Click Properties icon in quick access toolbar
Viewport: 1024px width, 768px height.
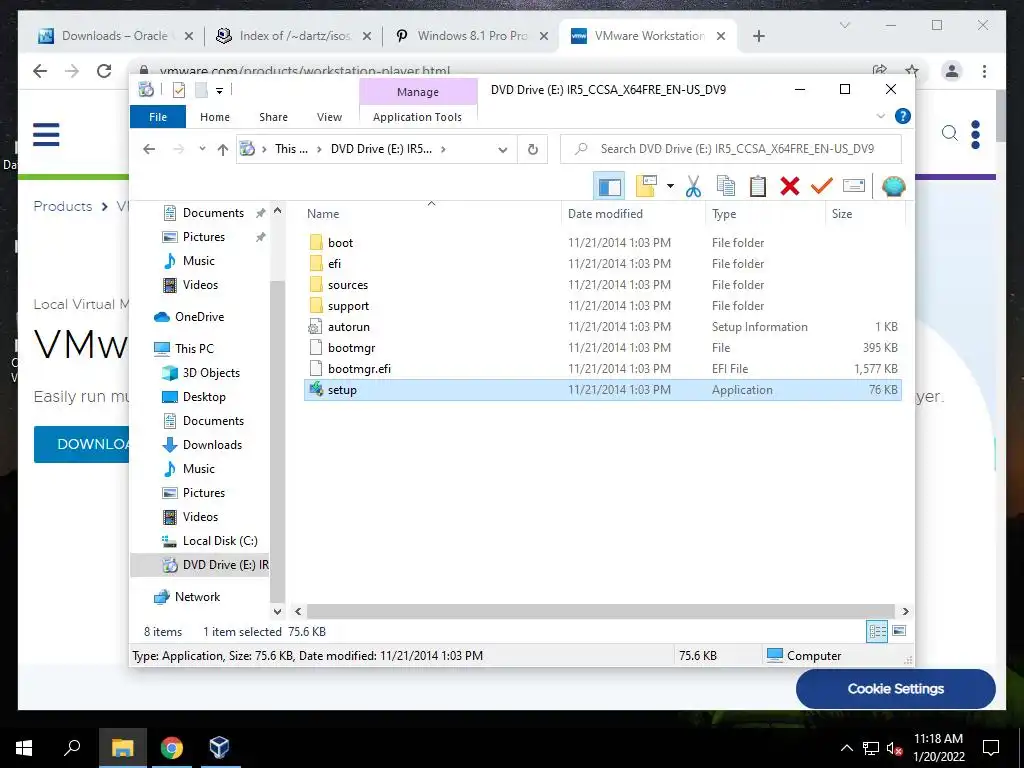pyautogui.click(x=178, y=90)
